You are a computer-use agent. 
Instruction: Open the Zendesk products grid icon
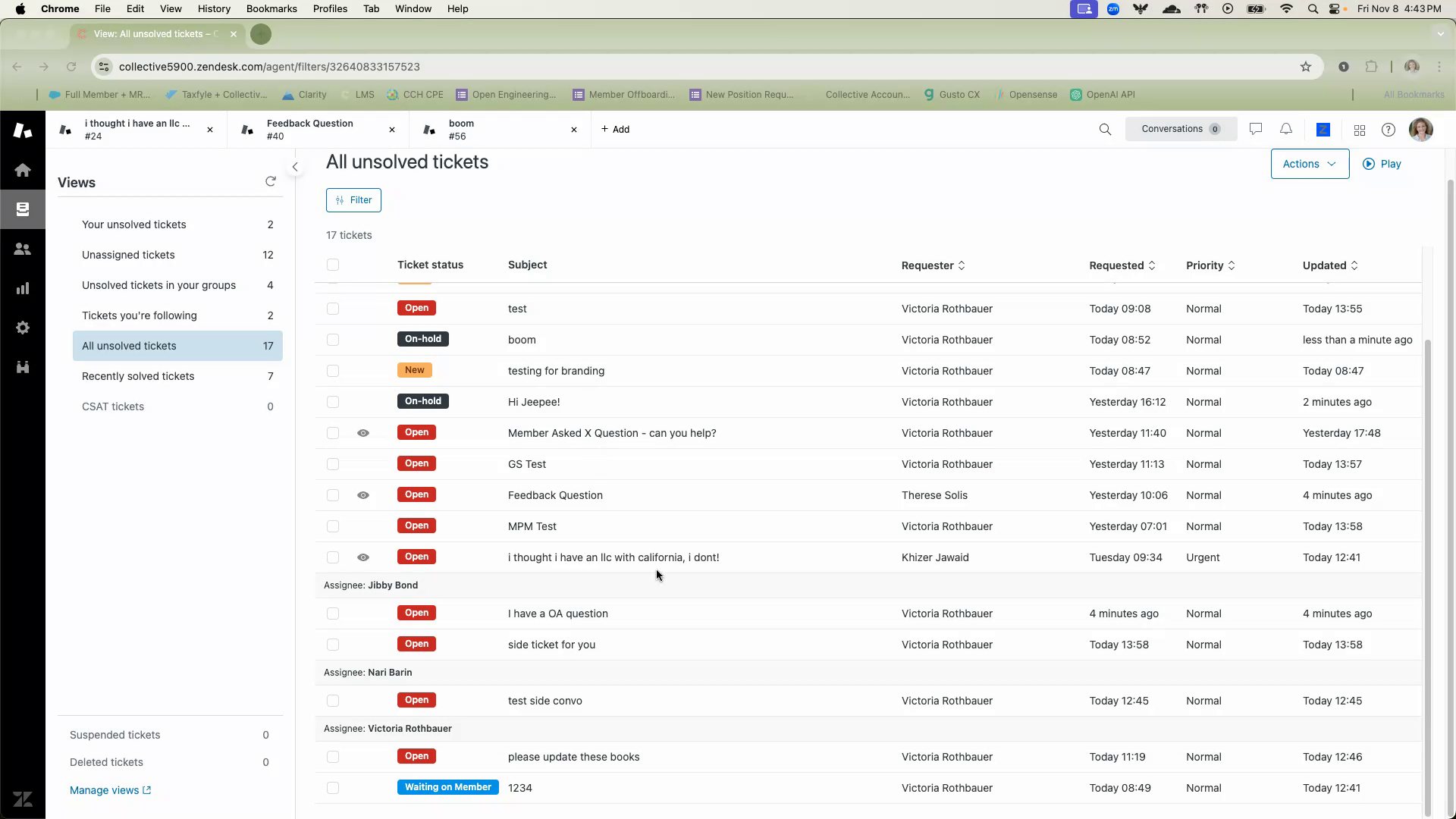click(x=1360, y=130)
